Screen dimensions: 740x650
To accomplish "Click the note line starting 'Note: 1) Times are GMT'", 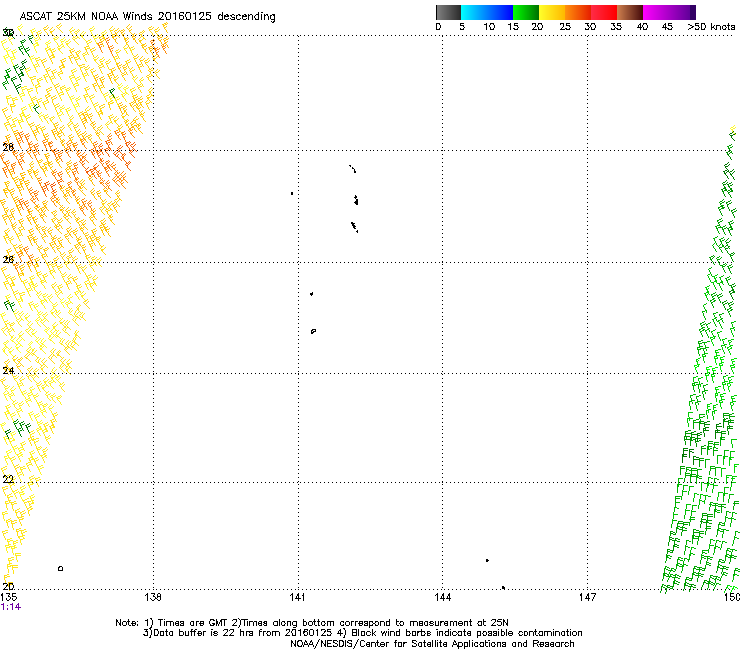I will (x=312, y=623).
